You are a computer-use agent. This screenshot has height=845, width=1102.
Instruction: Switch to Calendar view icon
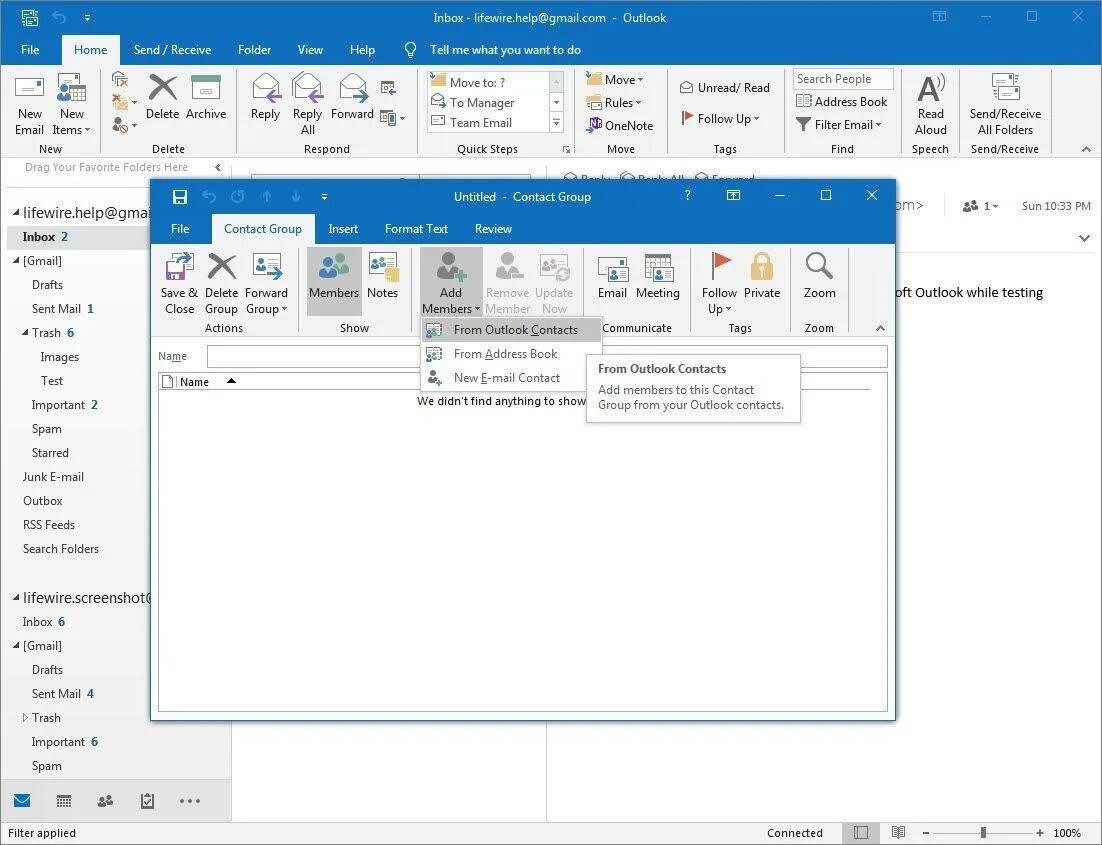pos(64,801)
